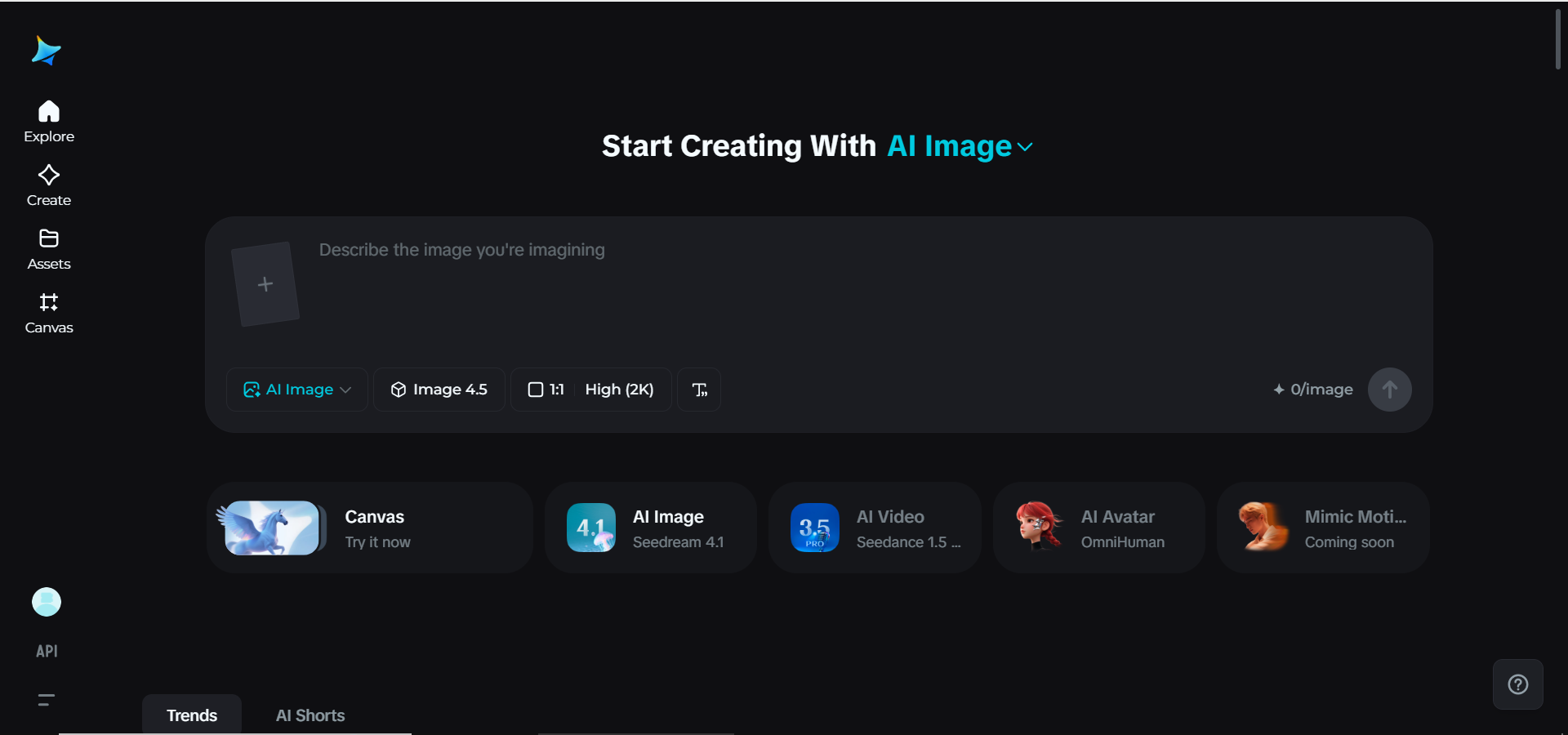Choose the Image 4.5 model selector
The height and width of the screenshot is (735, 1568).
point(439,390)
